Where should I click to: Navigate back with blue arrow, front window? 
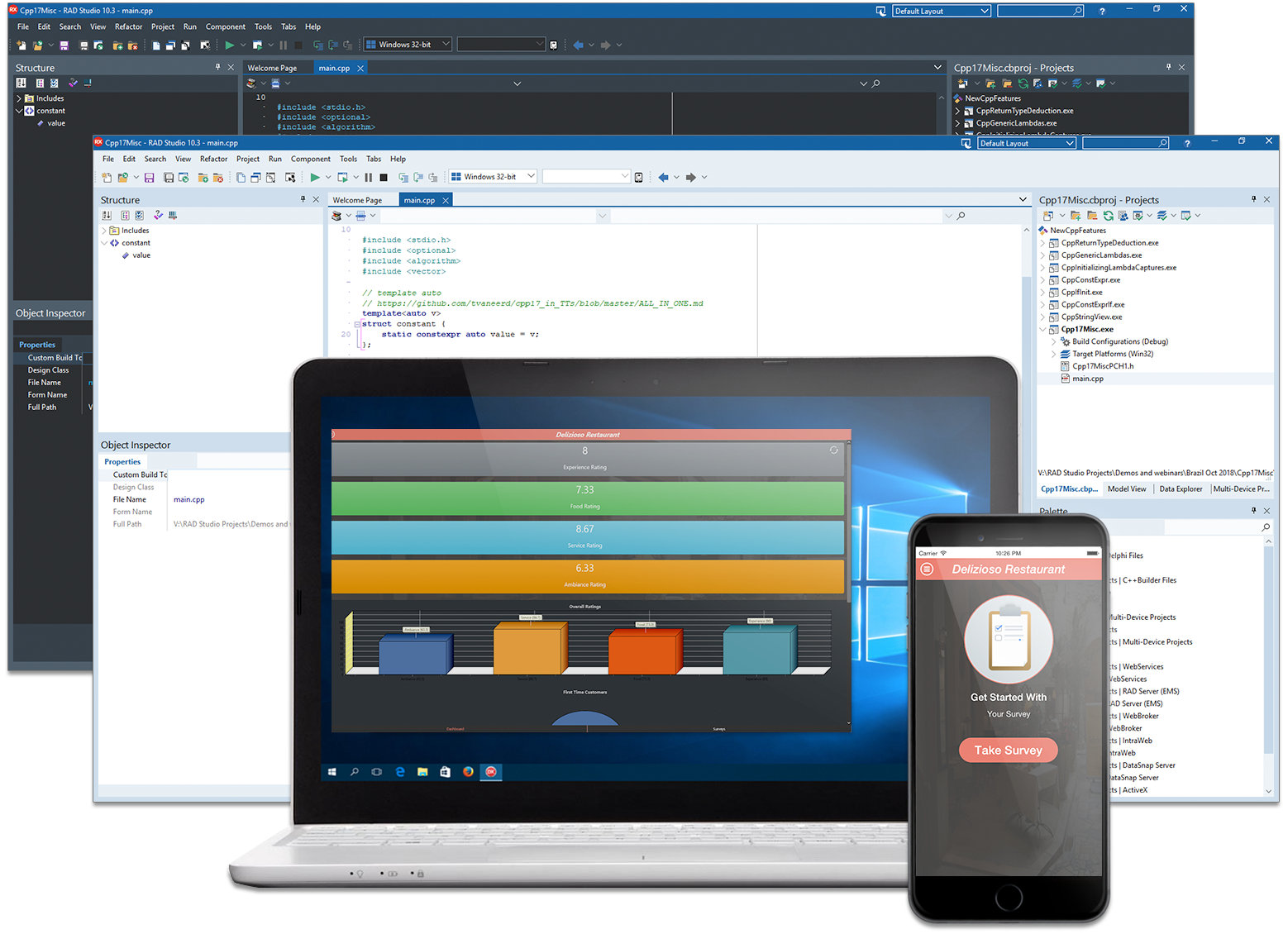[x=663, y=177]
